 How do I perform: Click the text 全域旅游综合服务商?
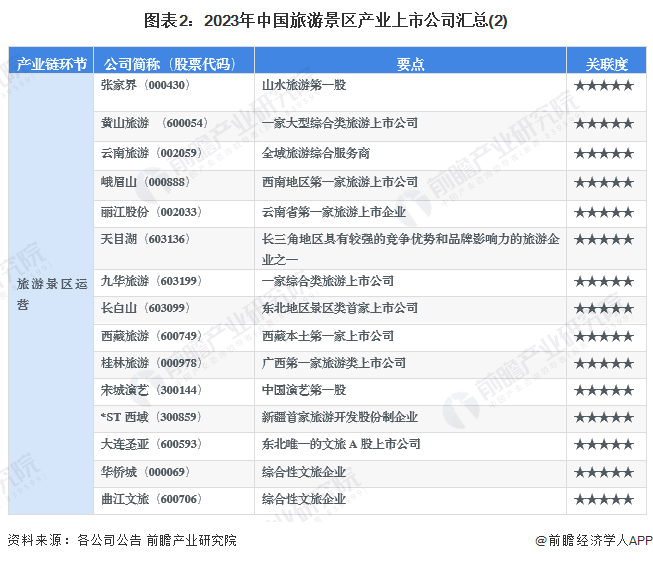[x=316, y=153]
